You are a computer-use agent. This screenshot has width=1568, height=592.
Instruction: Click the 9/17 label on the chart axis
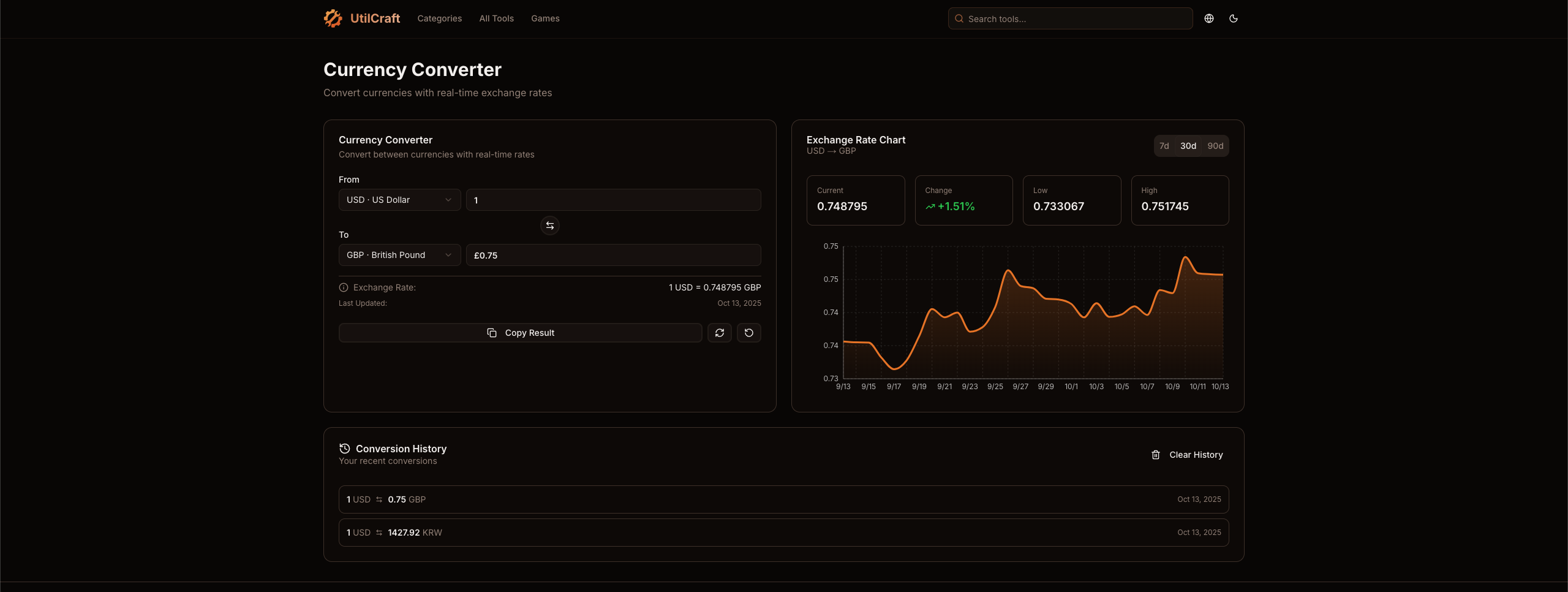click(894, 387)
